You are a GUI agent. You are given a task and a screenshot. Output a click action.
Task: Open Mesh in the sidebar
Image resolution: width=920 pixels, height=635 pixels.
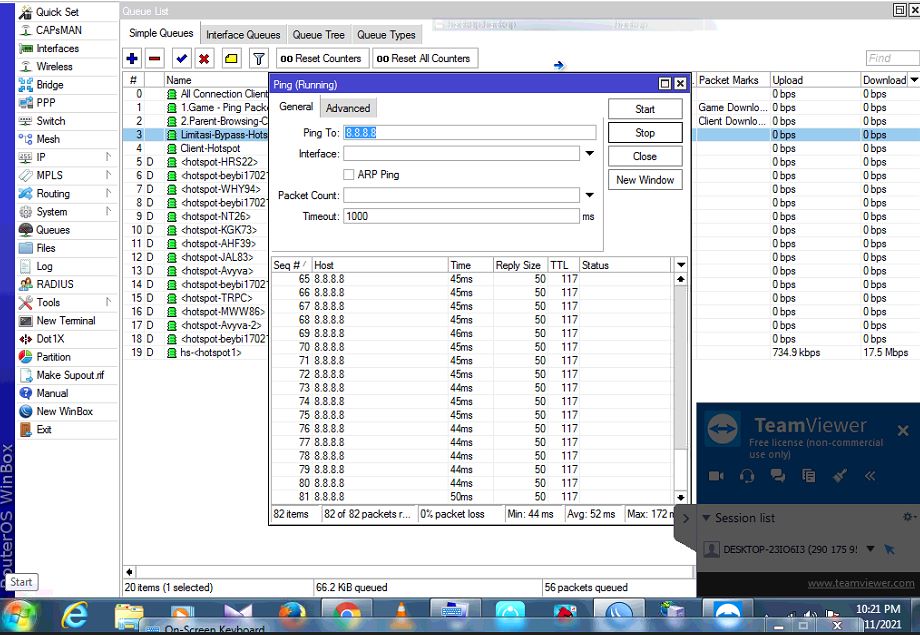[48, 139]
